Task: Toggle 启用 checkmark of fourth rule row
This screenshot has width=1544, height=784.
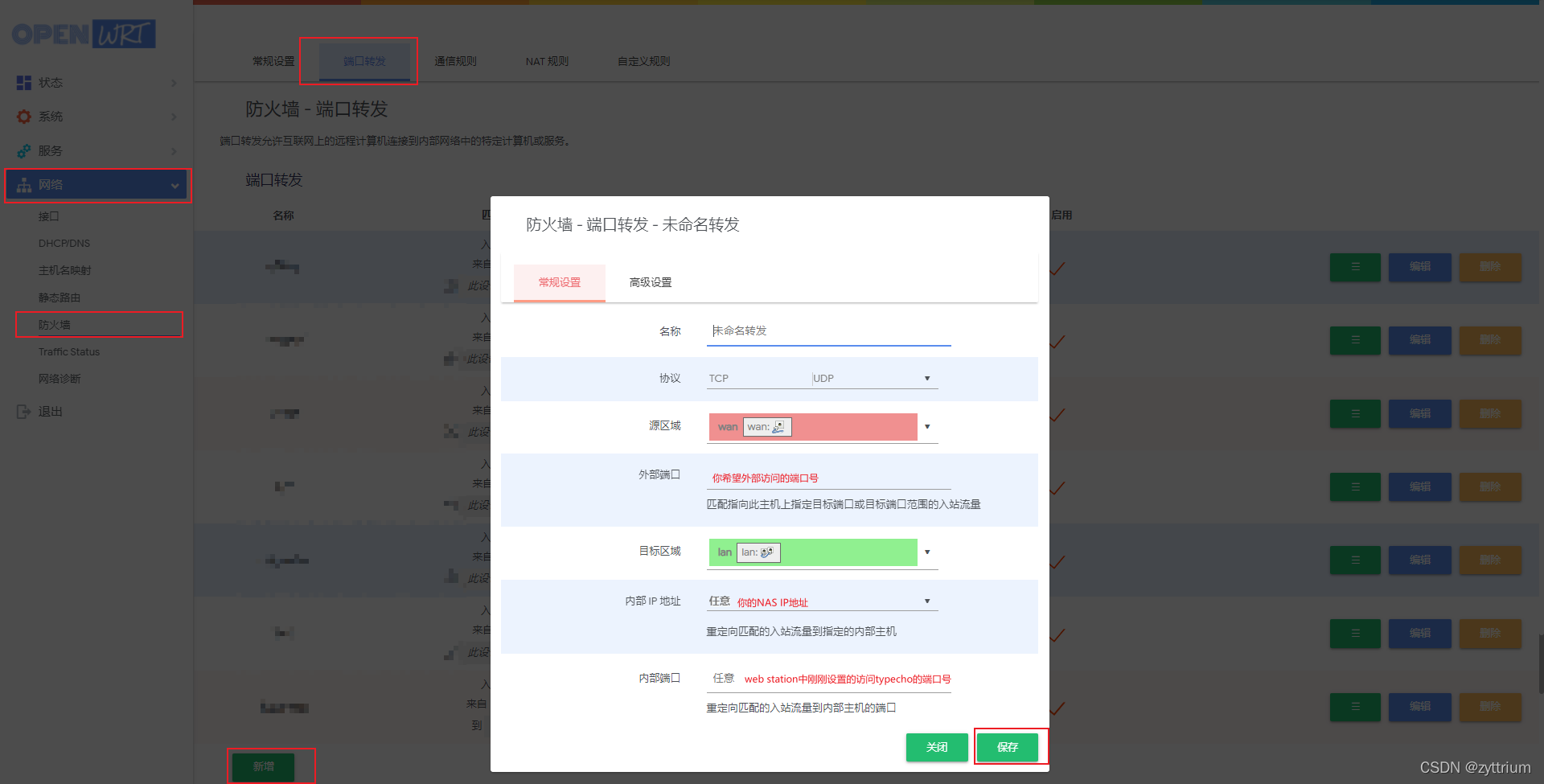Action: click(x=1057, y=488)
